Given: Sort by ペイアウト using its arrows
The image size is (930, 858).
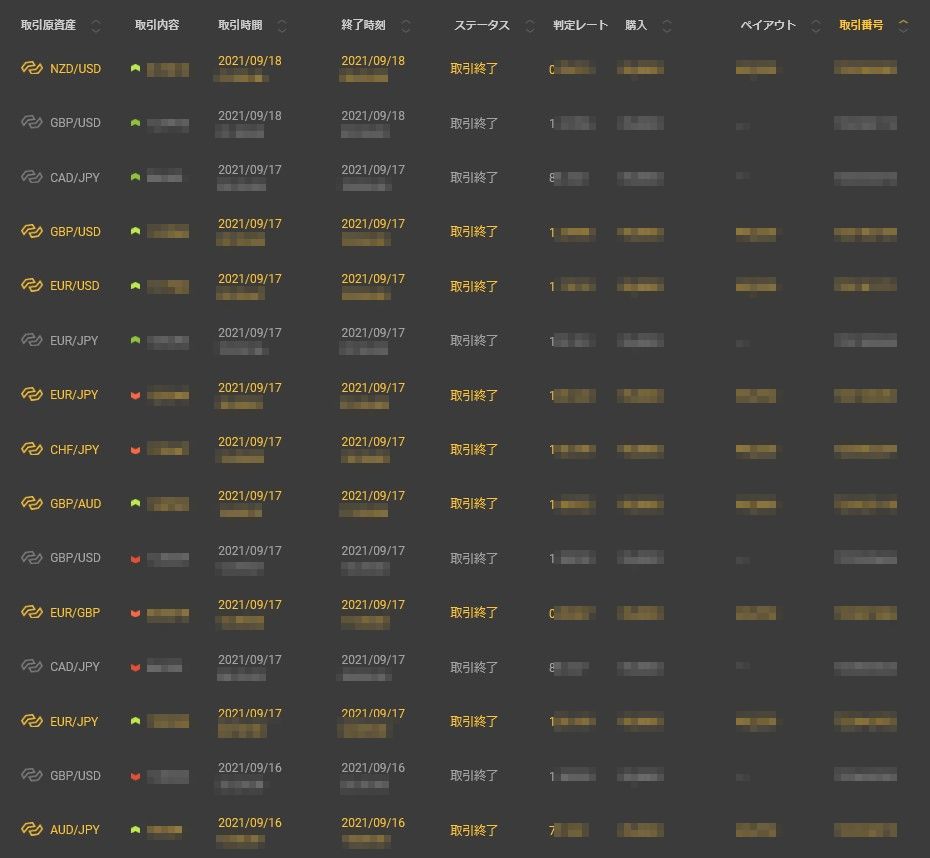Looking at the screenshot, I should 816,26.
